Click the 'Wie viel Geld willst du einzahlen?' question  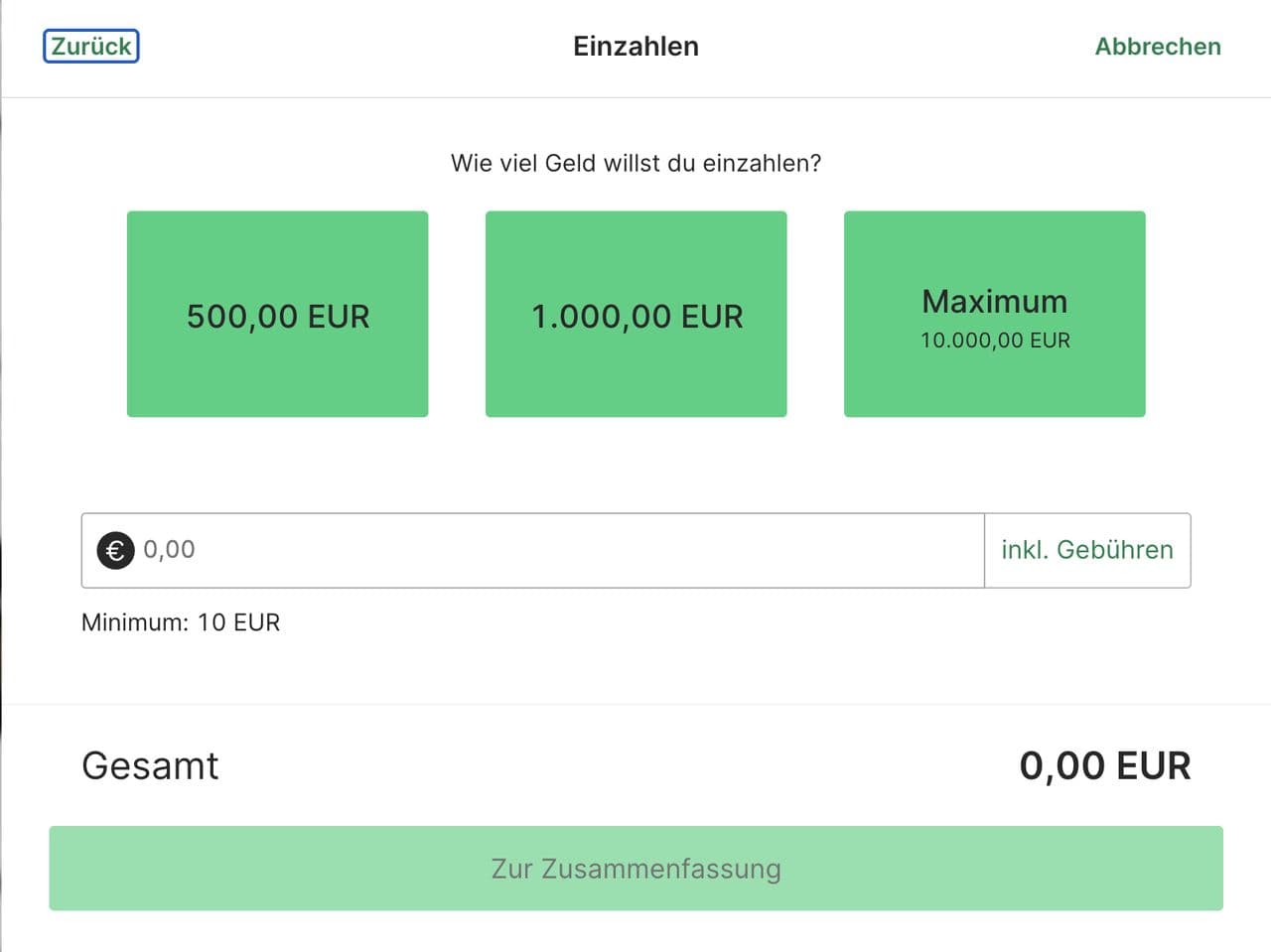click(x=635, y=164)
